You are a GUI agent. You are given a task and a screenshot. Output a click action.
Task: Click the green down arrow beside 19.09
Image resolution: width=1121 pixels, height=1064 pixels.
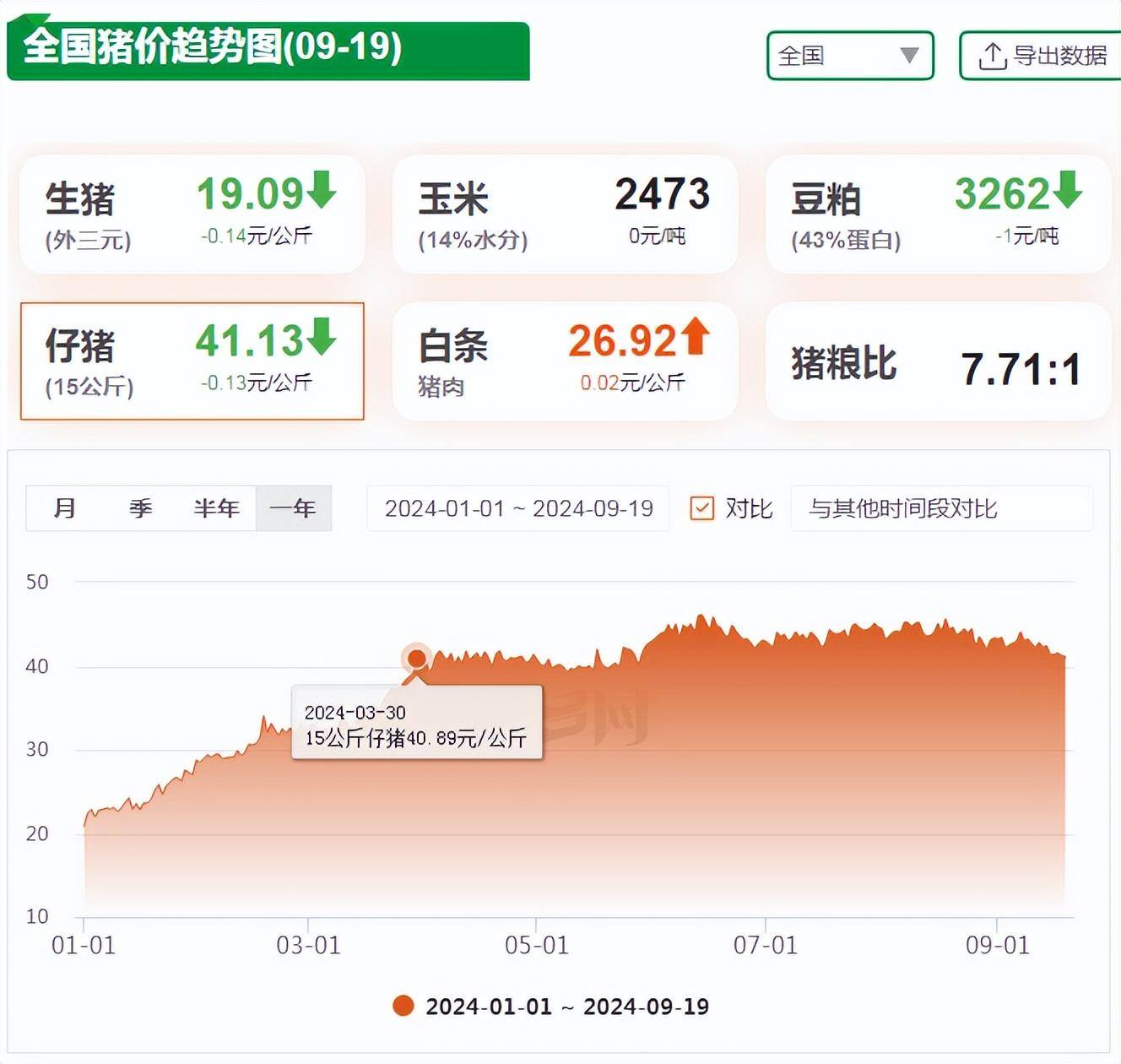[x=322, y=191]
